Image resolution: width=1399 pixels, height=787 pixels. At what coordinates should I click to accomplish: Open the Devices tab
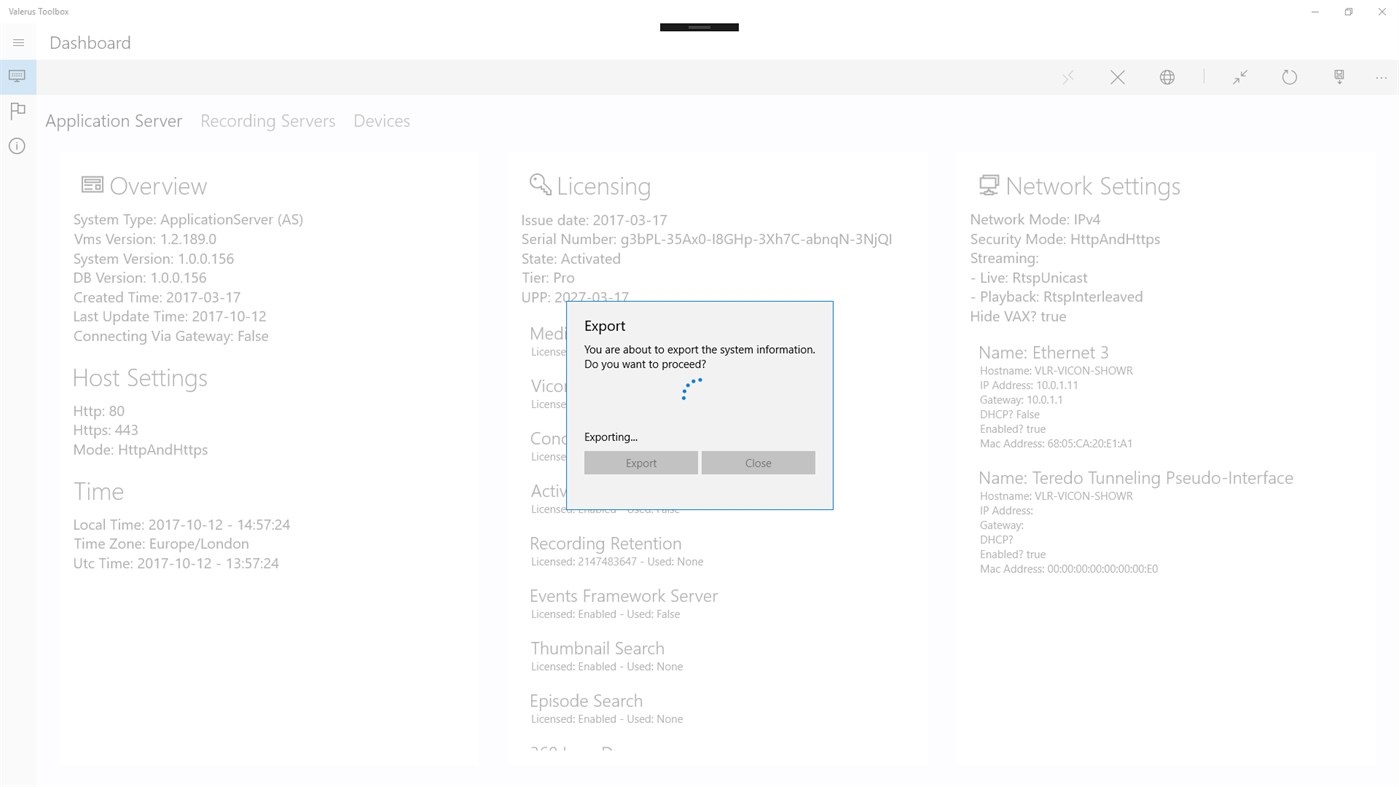click(381, 120)
